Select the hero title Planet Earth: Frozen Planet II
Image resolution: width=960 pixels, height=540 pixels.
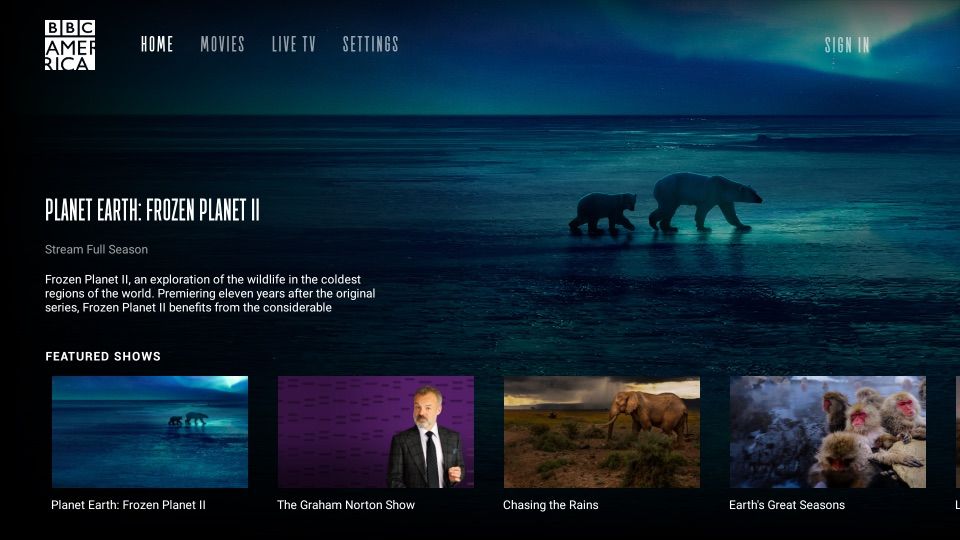152,210
